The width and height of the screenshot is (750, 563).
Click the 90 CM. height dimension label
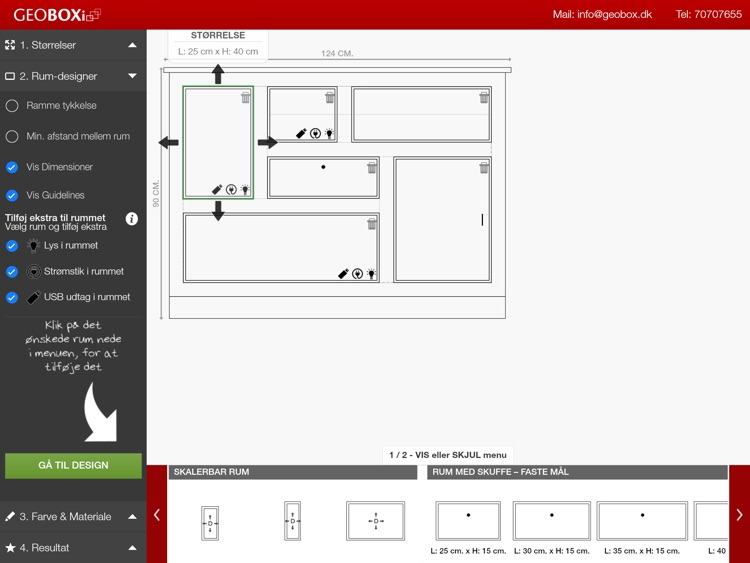click(x=156, y=194)
